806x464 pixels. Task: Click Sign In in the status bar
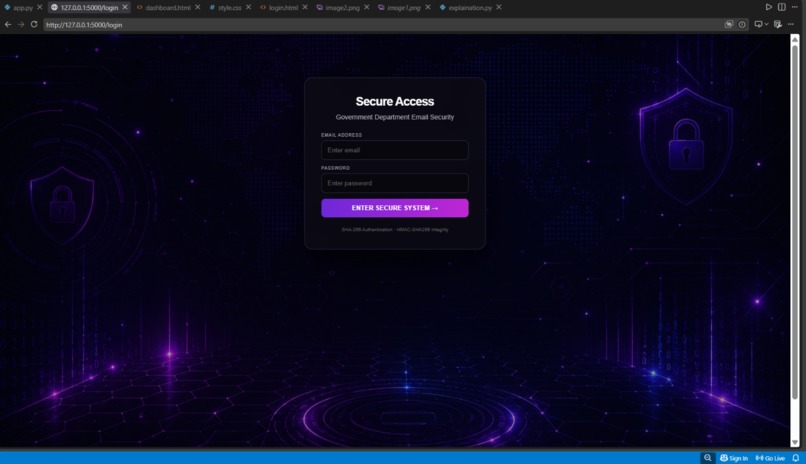[734, 458]
